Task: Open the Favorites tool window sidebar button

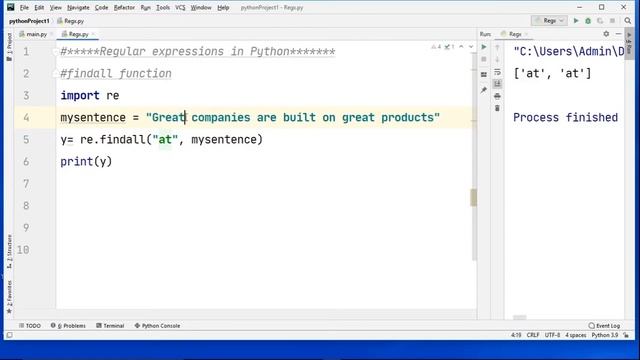Action: tap(9, 297)
